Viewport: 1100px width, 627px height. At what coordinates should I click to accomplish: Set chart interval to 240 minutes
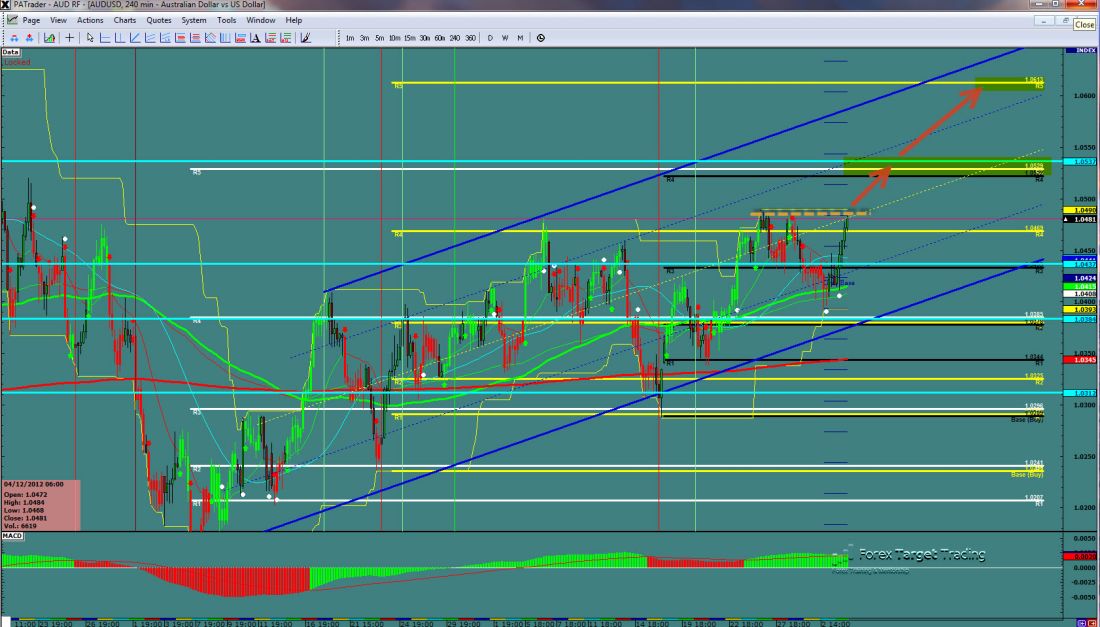[x=455, y=38]
